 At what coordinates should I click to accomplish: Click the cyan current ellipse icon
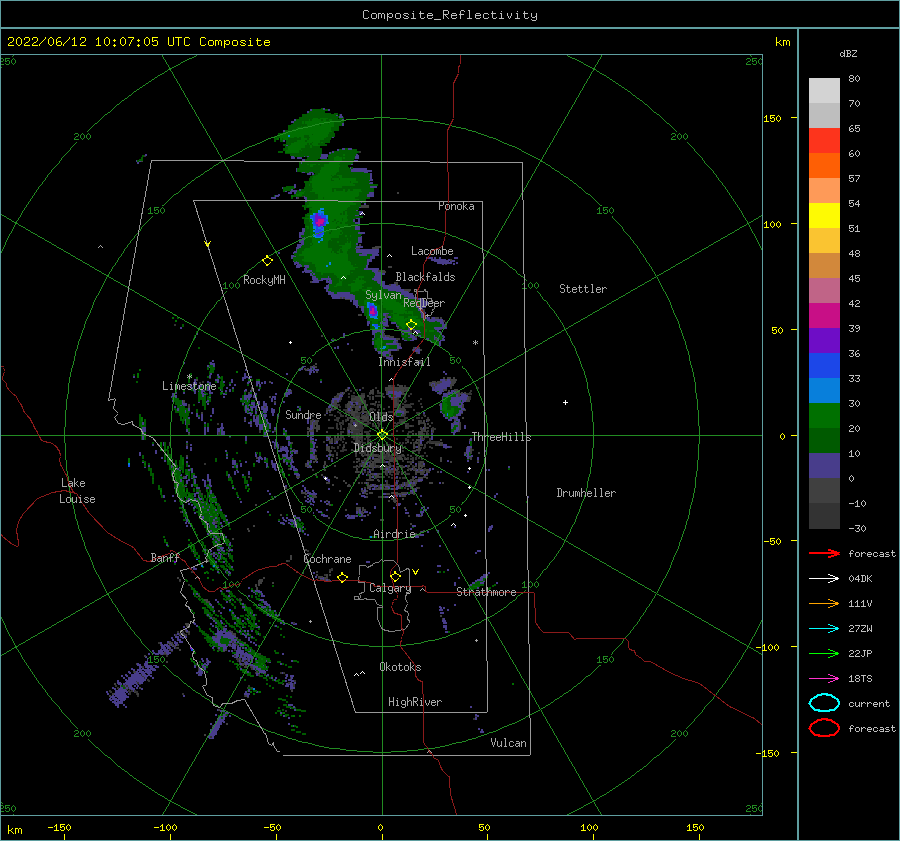[x=824, y=703]
